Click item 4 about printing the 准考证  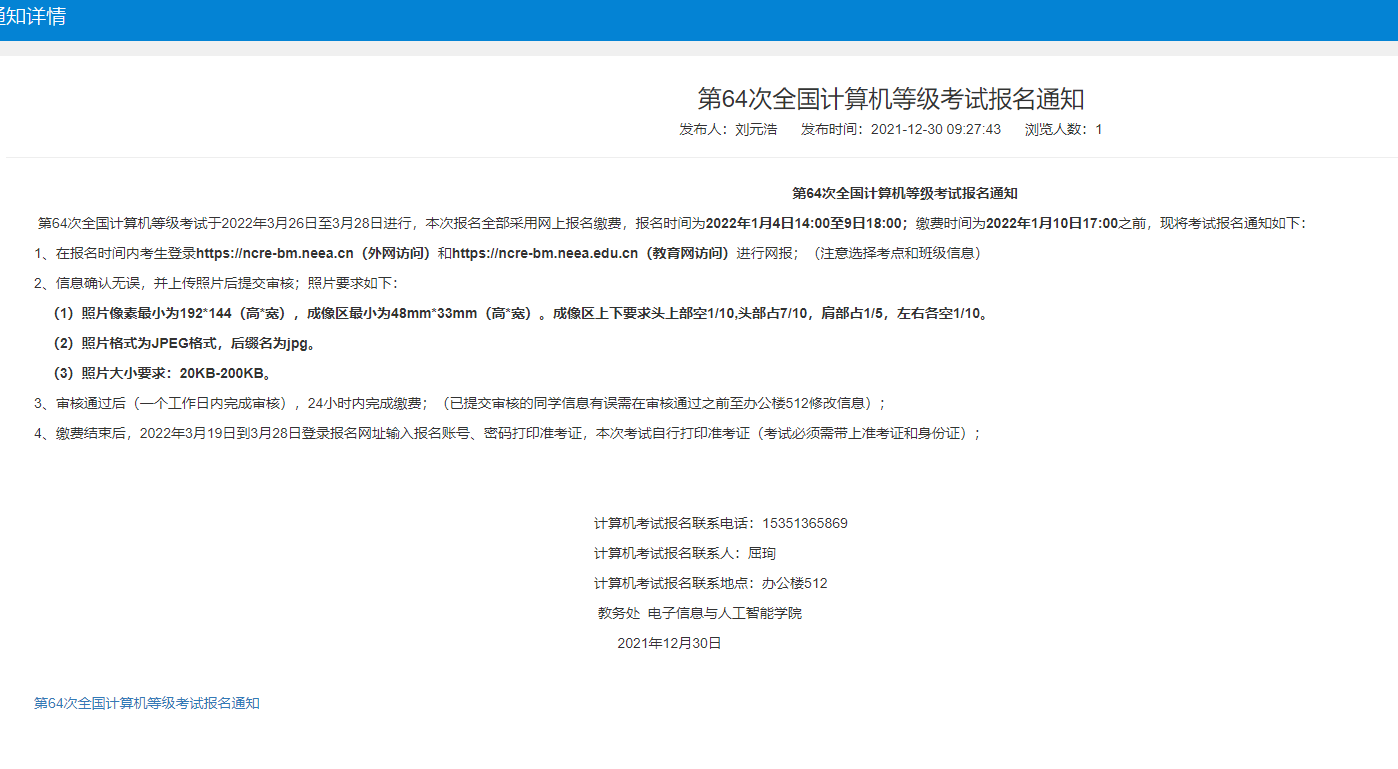click(508, 433)
